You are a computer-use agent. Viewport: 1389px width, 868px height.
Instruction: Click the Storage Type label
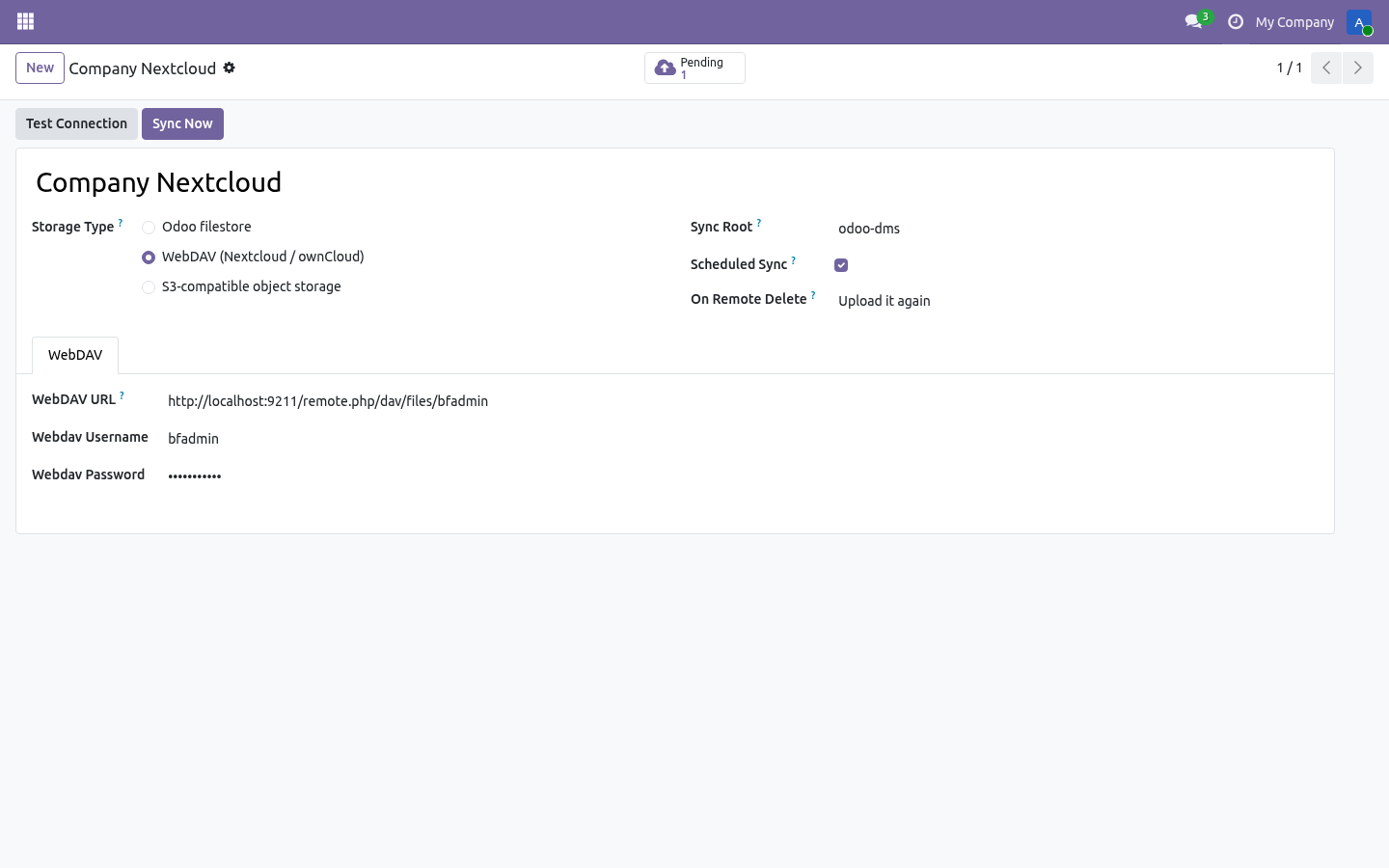(73, 228)
